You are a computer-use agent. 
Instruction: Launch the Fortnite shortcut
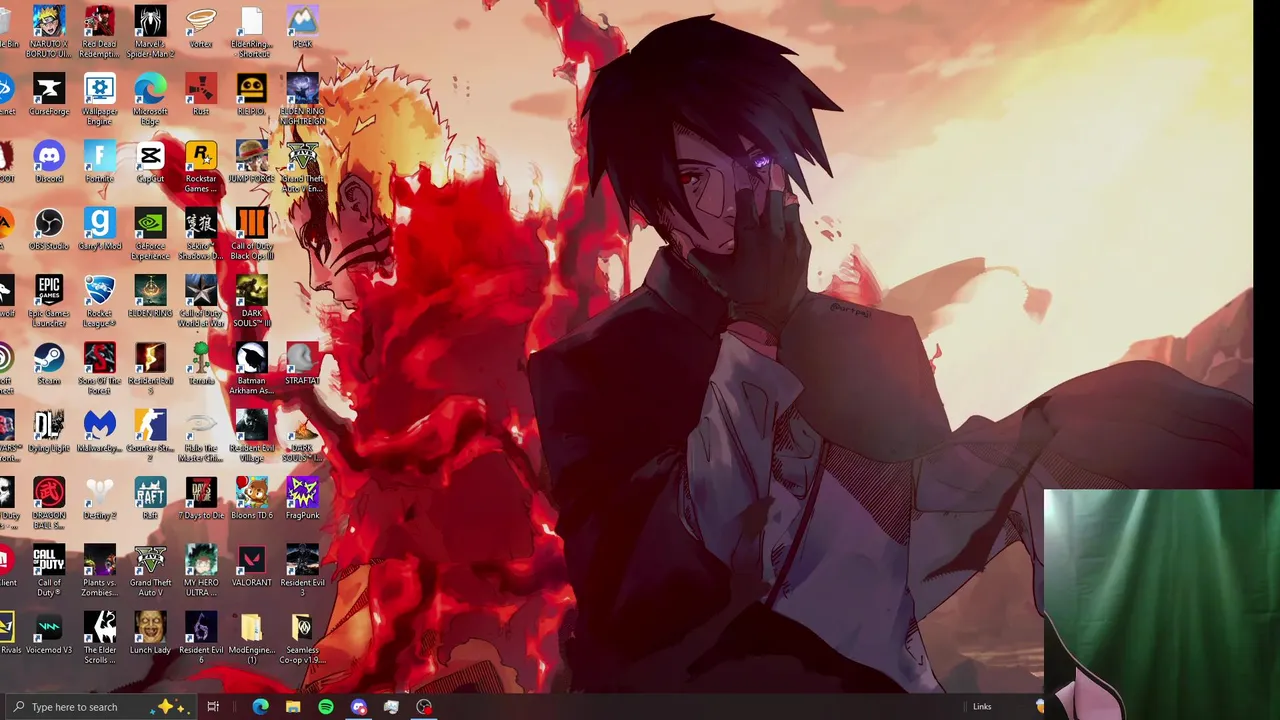click(99, 162)
